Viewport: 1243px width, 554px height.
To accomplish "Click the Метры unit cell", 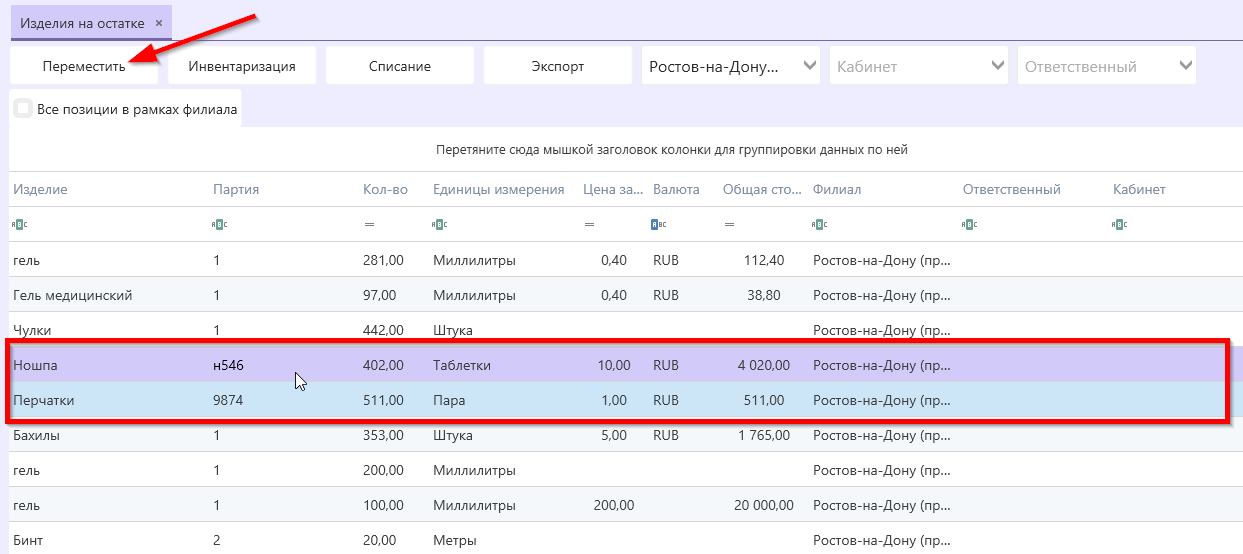I will [x=454, y=540].
